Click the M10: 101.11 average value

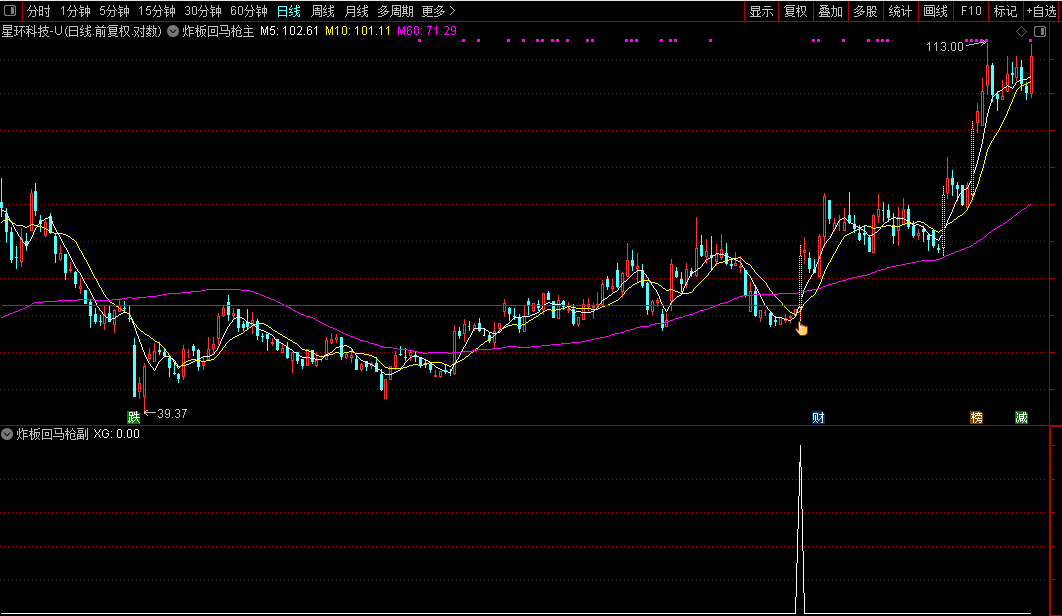pos(358,31)
